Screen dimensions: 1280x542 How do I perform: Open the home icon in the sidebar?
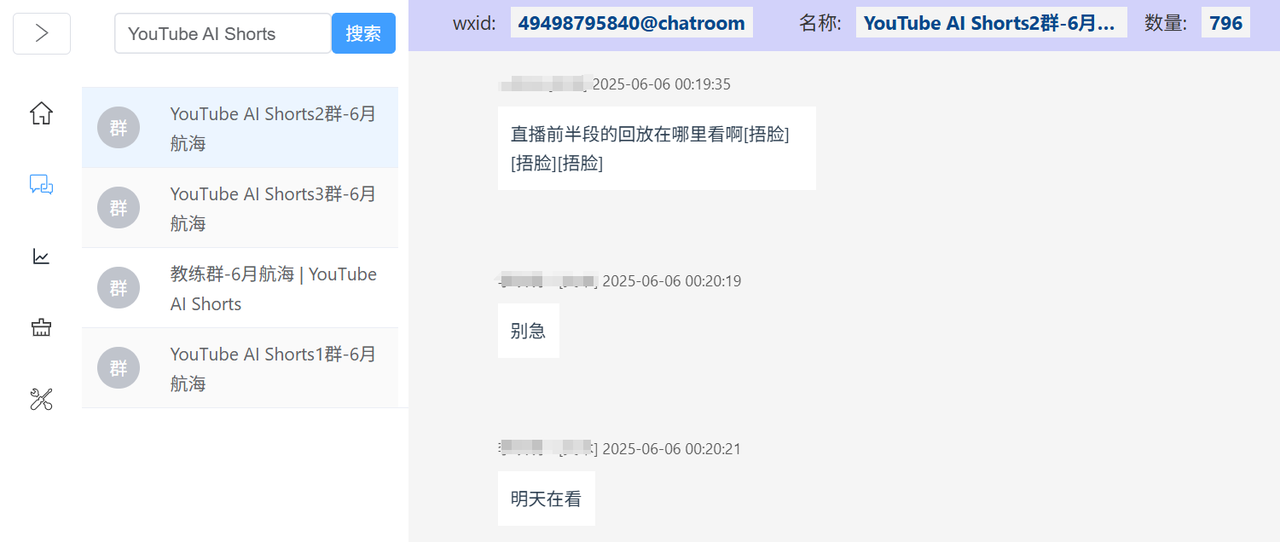click(x=41, y=113)
